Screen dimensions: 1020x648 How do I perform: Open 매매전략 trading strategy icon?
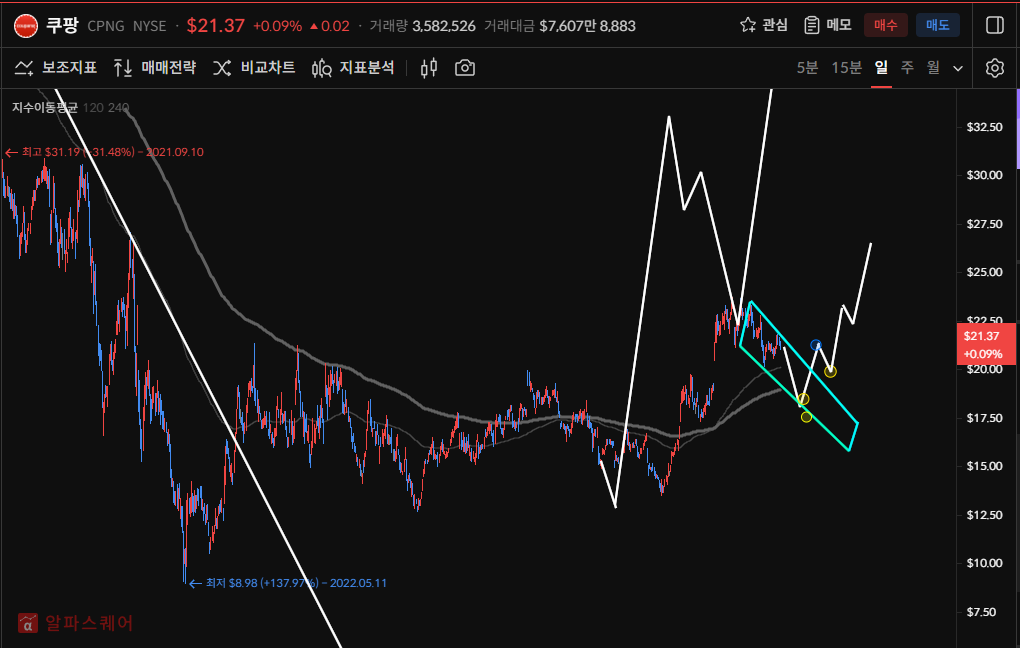coord(123,68)
